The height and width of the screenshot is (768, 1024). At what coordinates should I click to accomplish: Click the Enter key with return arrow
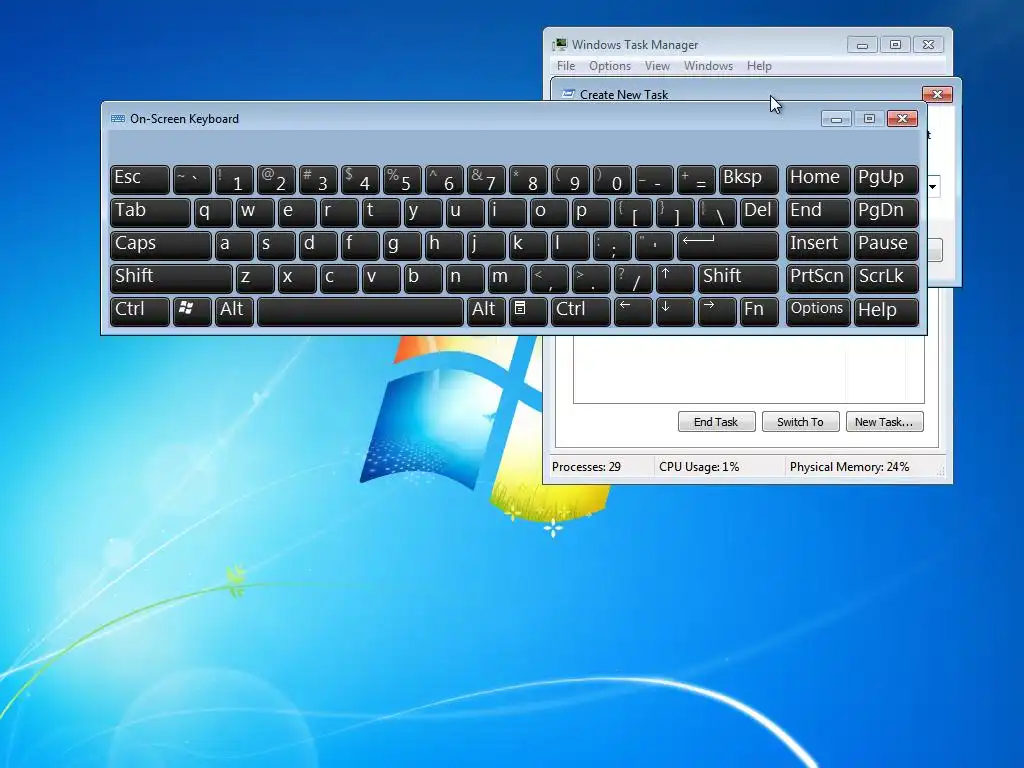click(x=728, y=246)
